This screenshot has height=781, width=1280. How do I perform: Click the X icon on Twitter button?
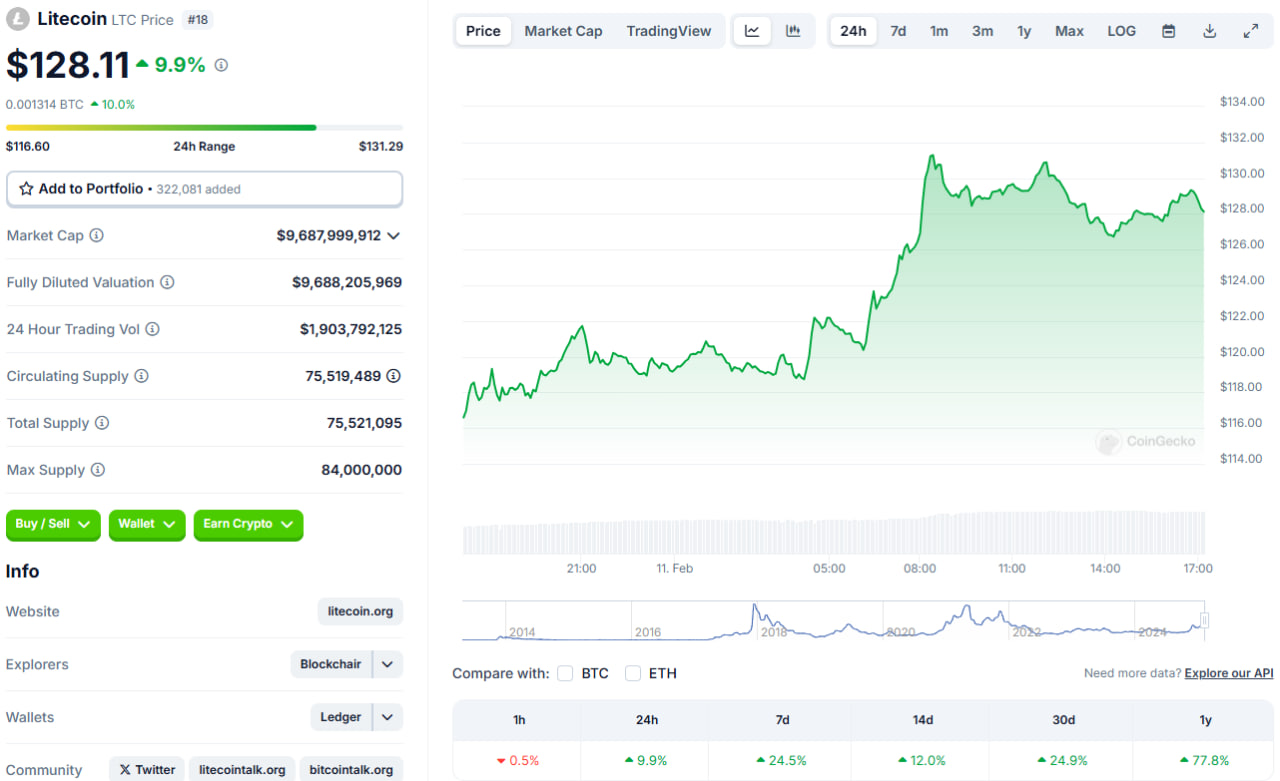(x=125, y=770)
